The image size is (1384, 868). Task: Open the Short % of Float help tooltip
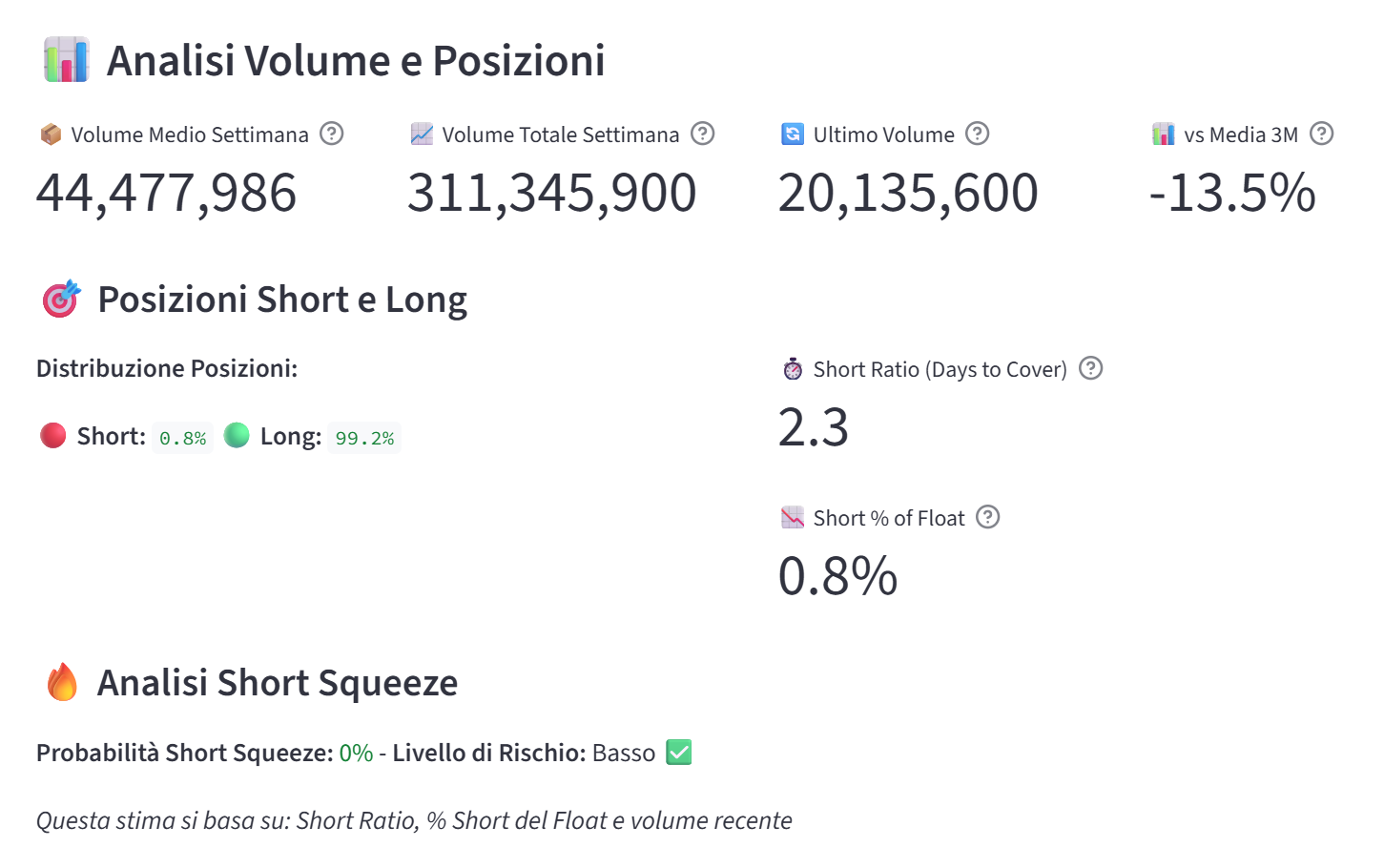pyautogui.click(x=988, y=517)
